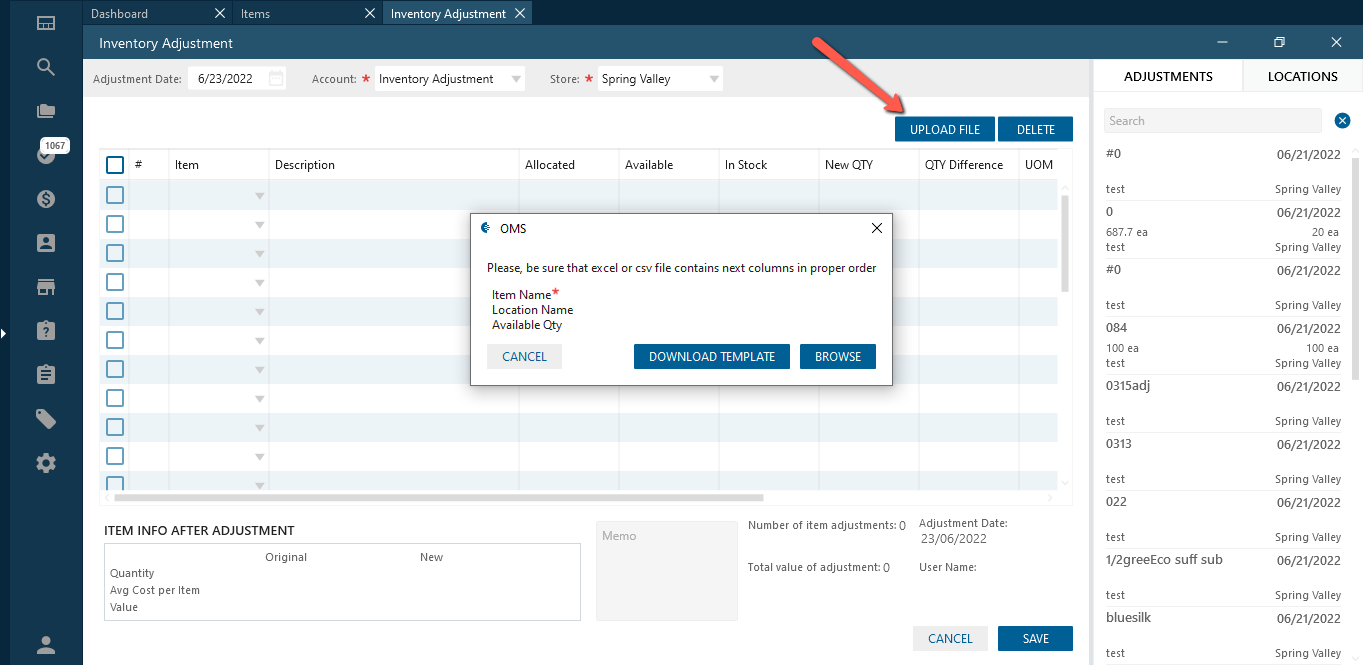Toggle the select-all header checkbox
This screenshot has width=1363, height=665.
[115, 165]
